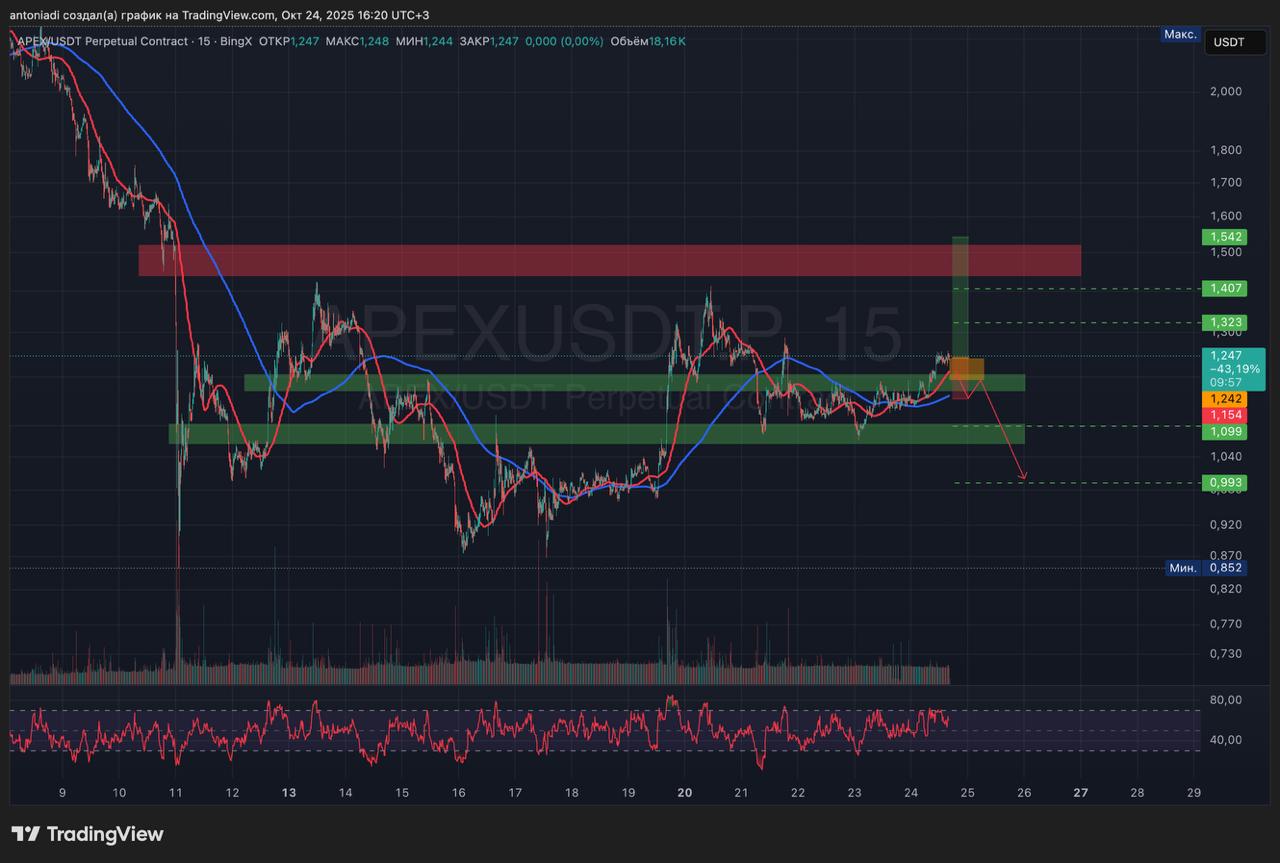Image resolution: width=1280 pixels, height=863 pixels.
Task: Click the current price 1,247 countdown label
Action: pyautogui.click(x=1234, y=369)
